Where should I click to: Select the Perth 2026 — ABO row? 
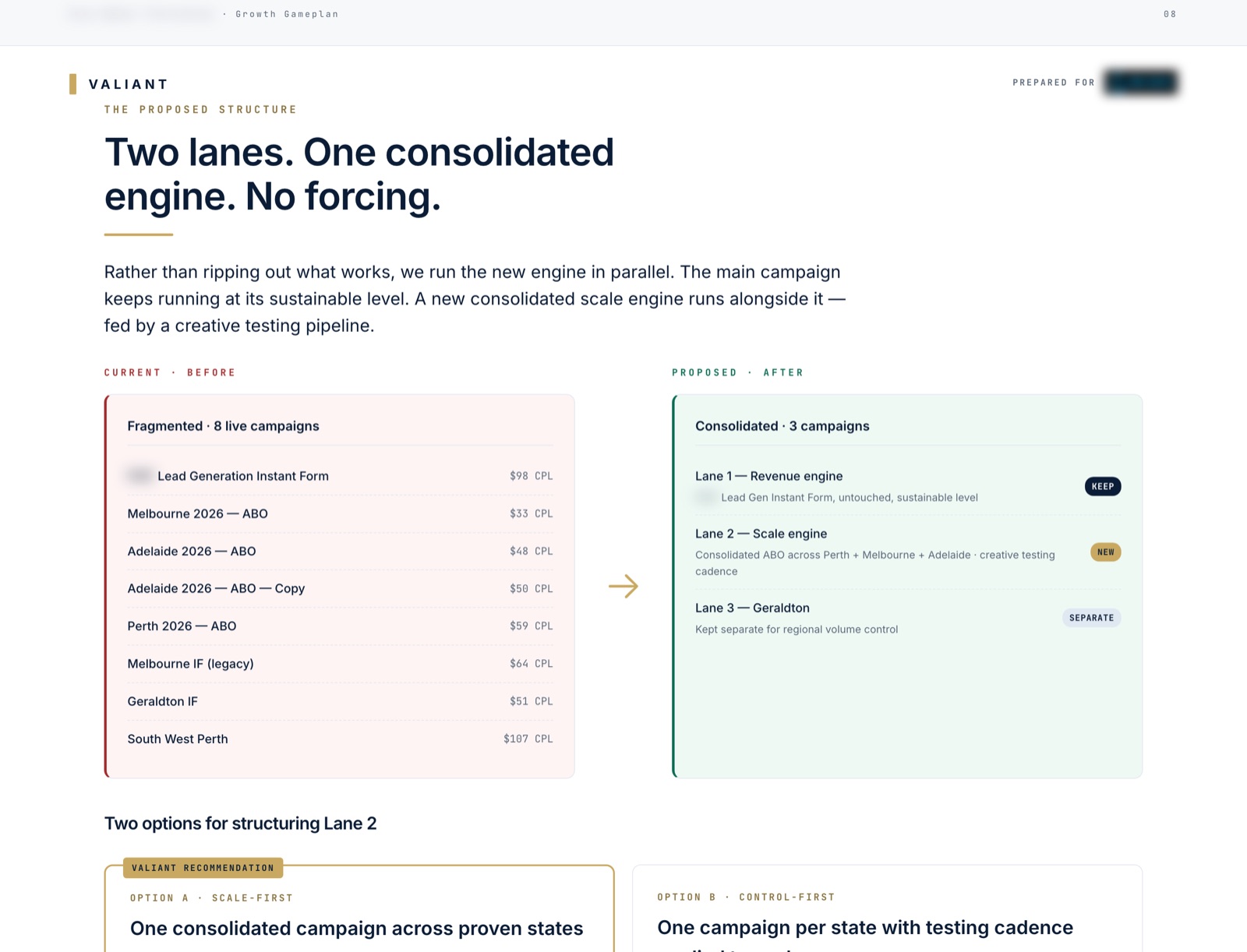[x=340, y=626]
